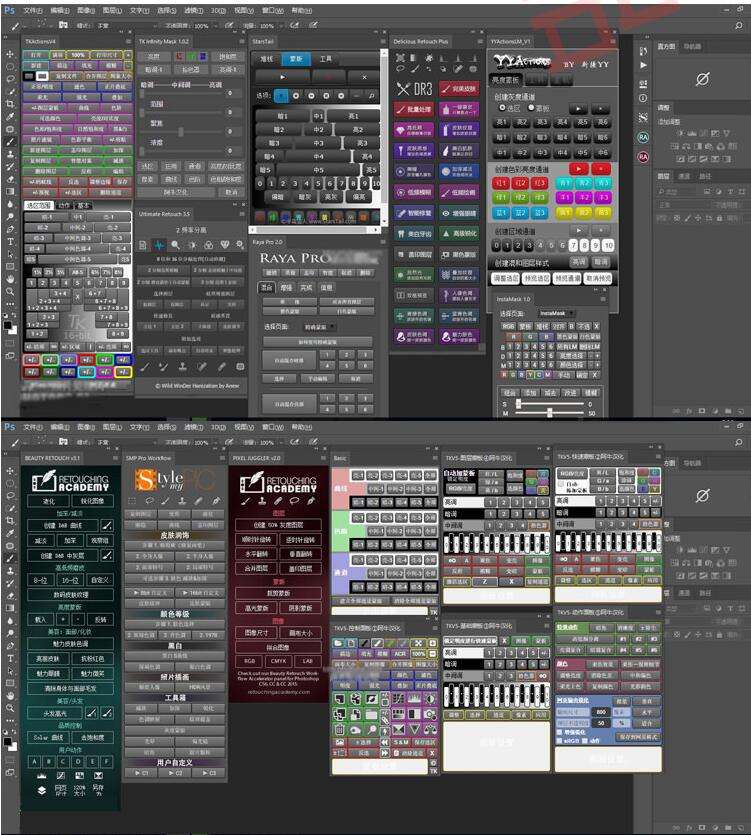
Task: Open 文件 menu in upper window
Action: [x=33, y=10]
